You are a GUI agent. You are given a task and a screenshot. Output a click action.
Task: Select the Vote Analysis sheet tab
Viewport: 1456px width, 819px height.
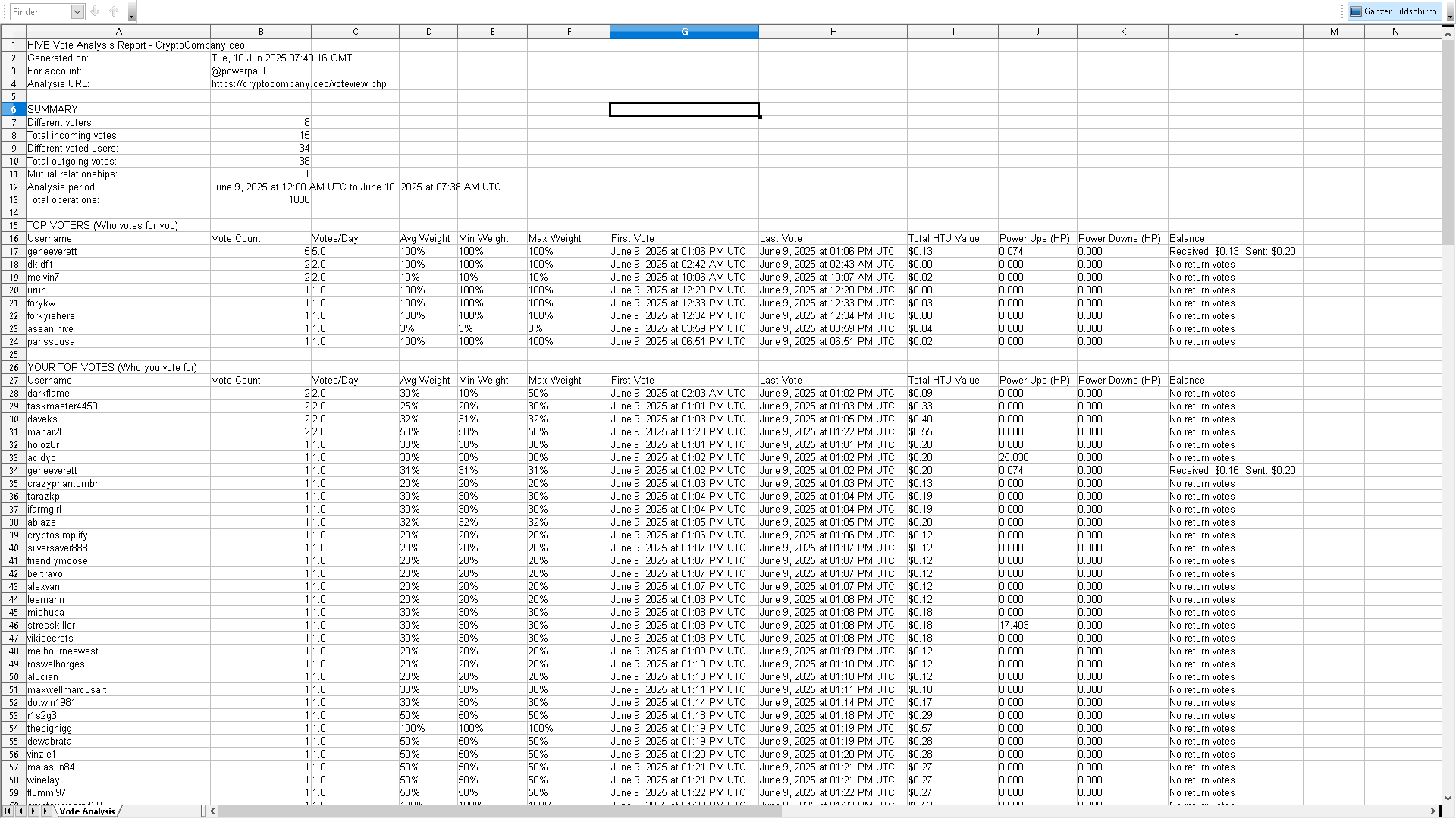point(87,811)
